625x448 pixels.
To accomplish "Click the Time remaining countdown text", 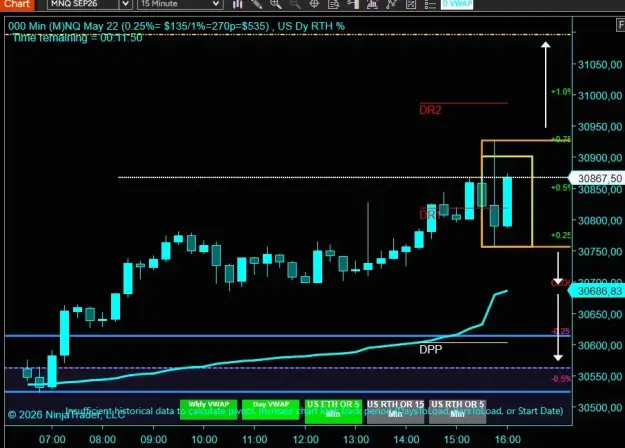I will 77,38.
